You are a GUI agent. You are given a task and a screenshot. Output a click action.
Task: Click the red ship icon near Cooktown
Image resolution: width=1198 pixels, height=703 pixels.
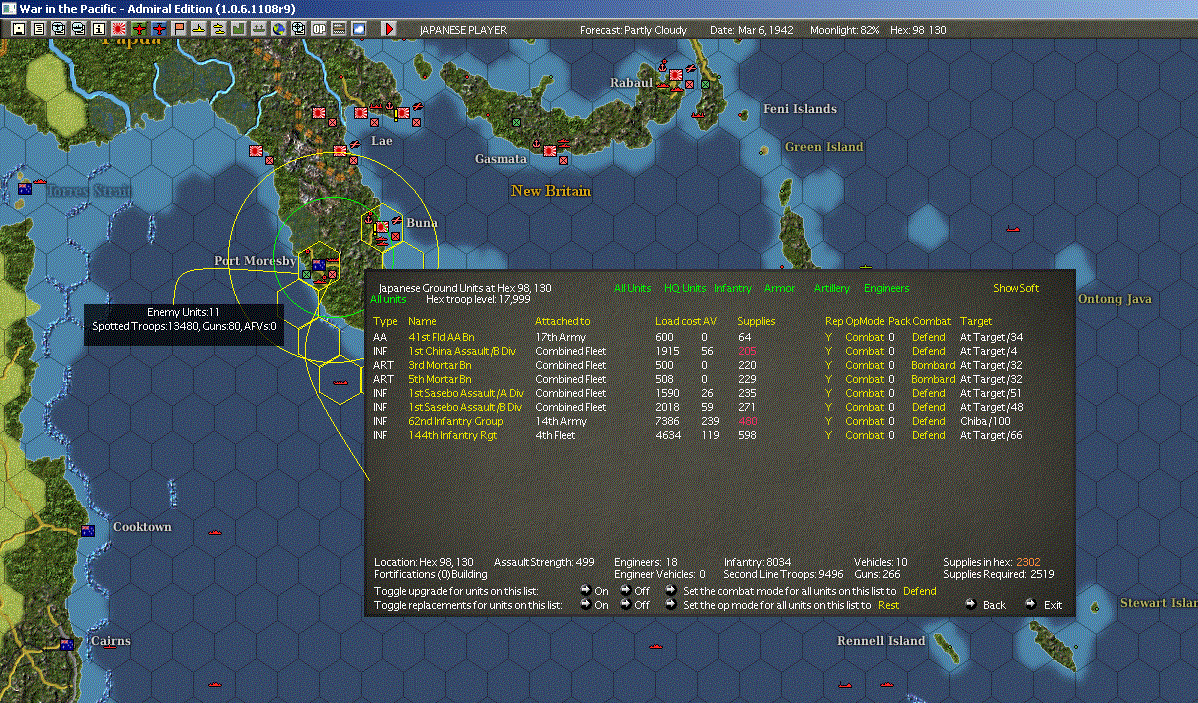point(215,531)
